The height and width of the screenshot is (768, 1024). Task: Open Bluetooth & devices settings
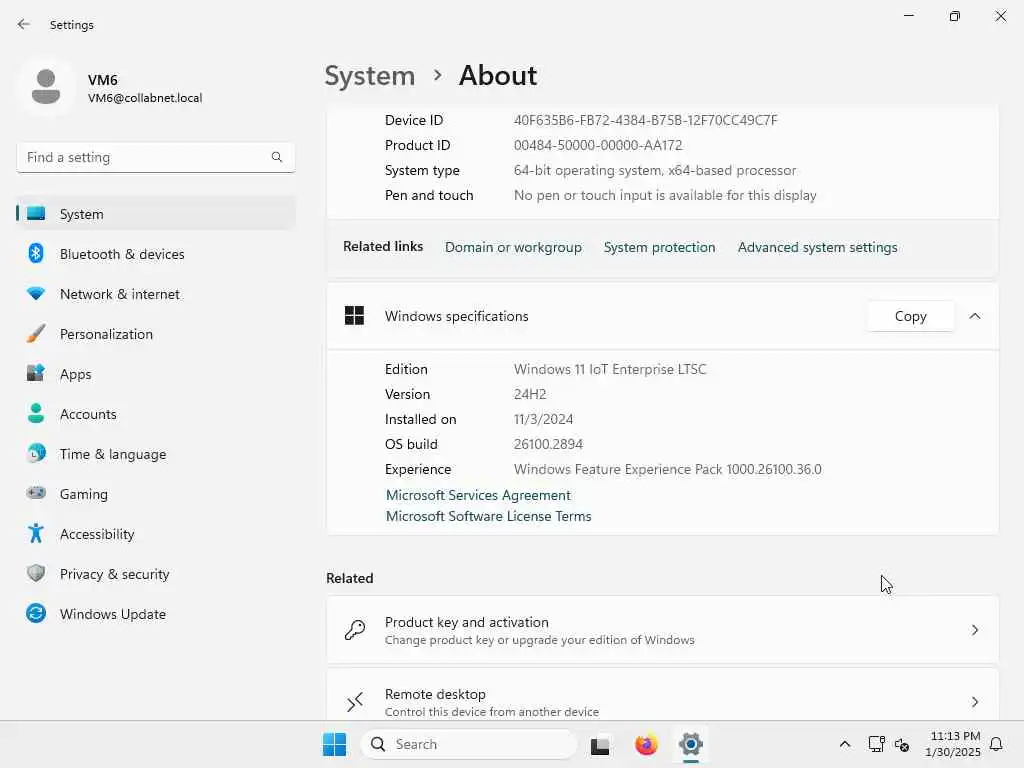tap(155, 253)
